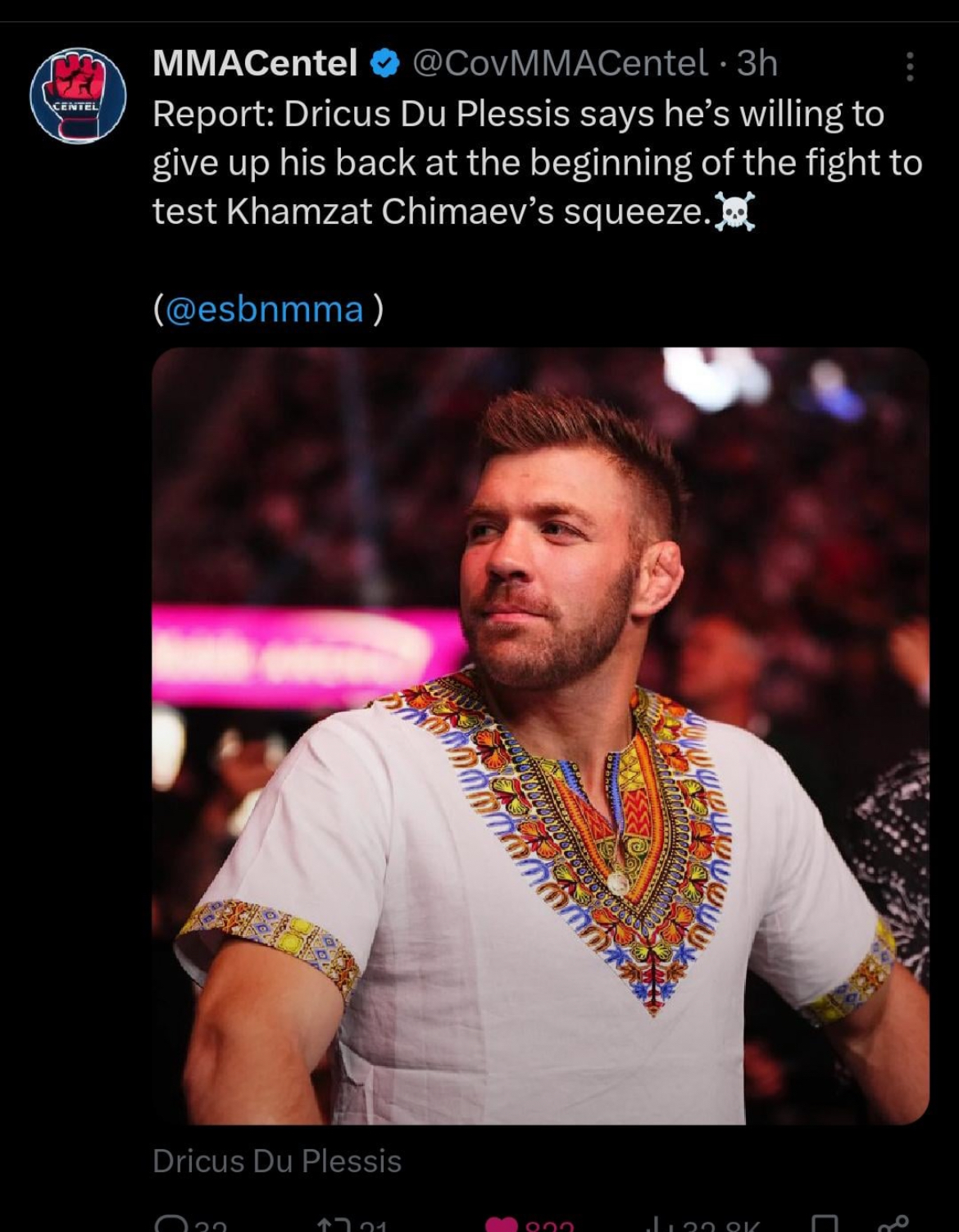This screenshot has height=1232, width=959.
Task: Toggle the bookmark icon
Action: tap(825, 1224)
